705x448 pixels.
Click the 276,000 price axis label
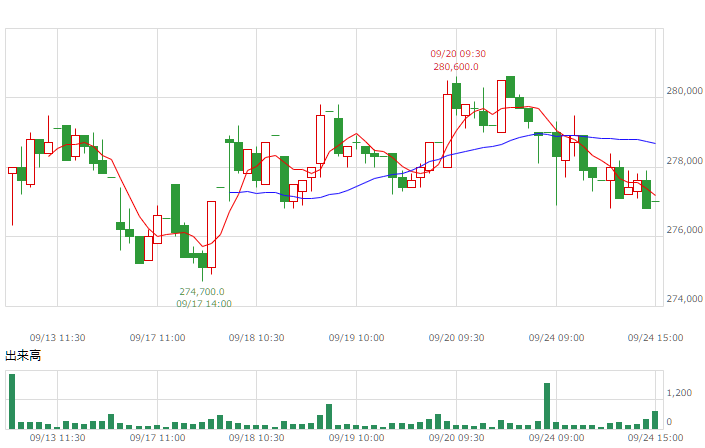[x=684, y=230]
